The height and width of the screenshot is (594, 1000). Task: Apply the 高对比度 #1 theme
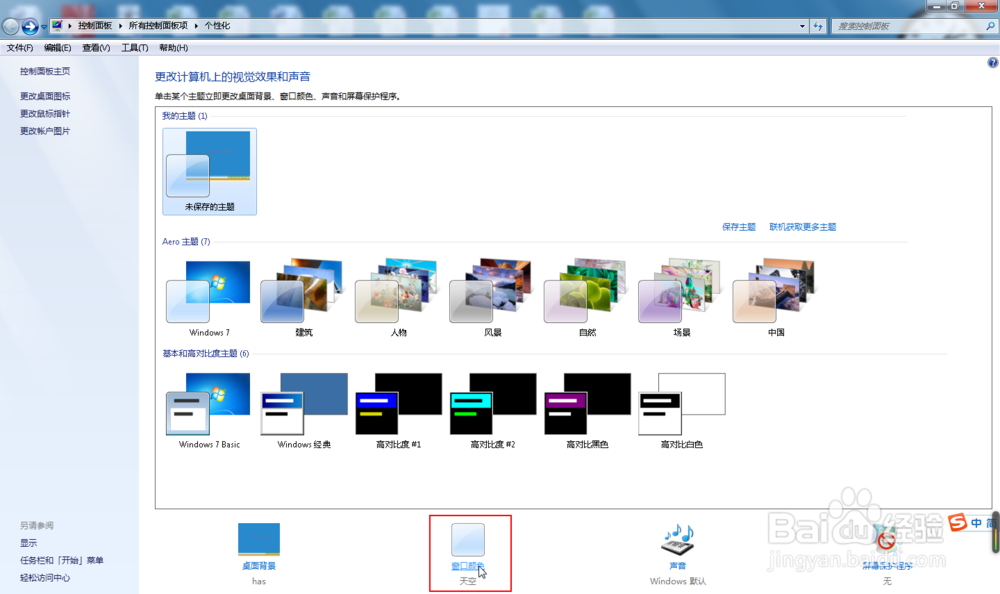[398, 411]
